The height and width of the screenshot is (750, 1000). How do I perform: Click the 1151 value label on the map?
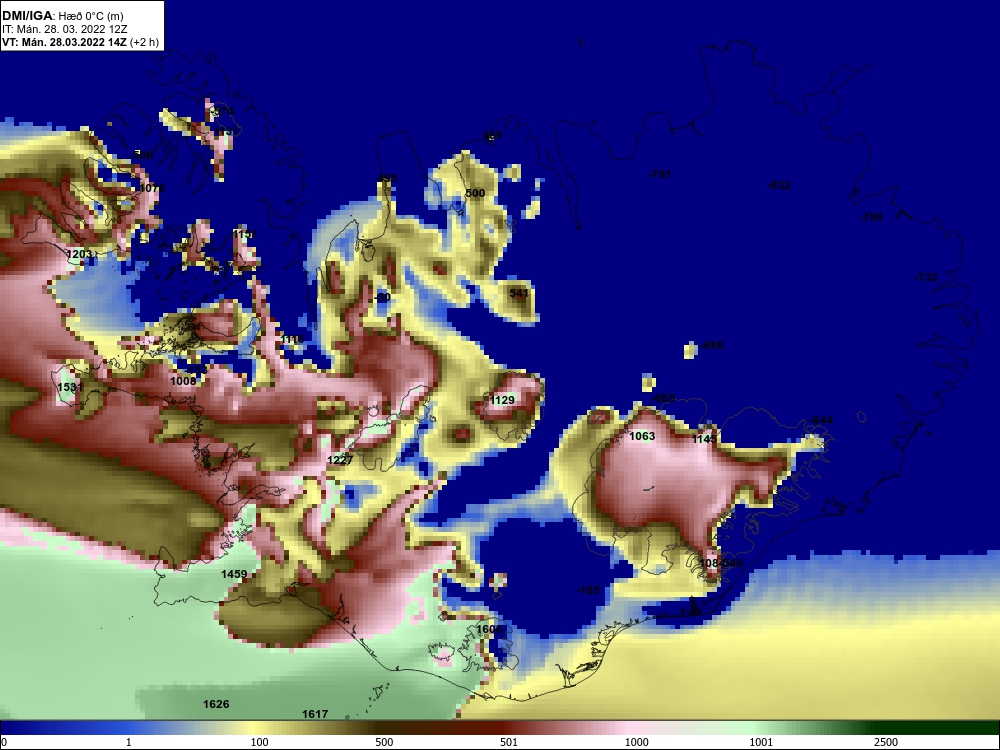tap(245, 235)
